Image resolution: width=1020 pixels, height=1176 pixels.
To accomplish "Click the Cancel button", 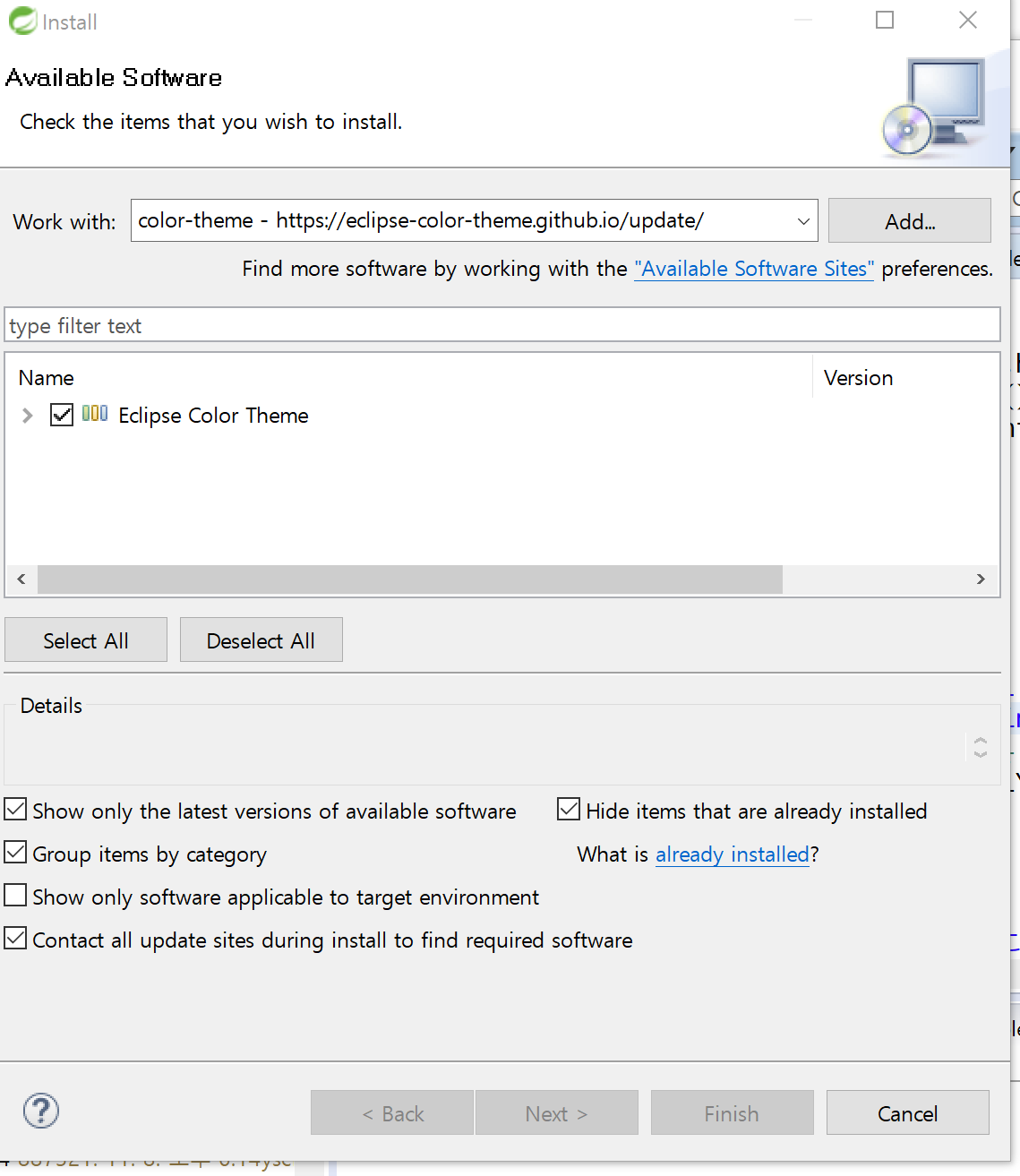I will [908, 1113].
